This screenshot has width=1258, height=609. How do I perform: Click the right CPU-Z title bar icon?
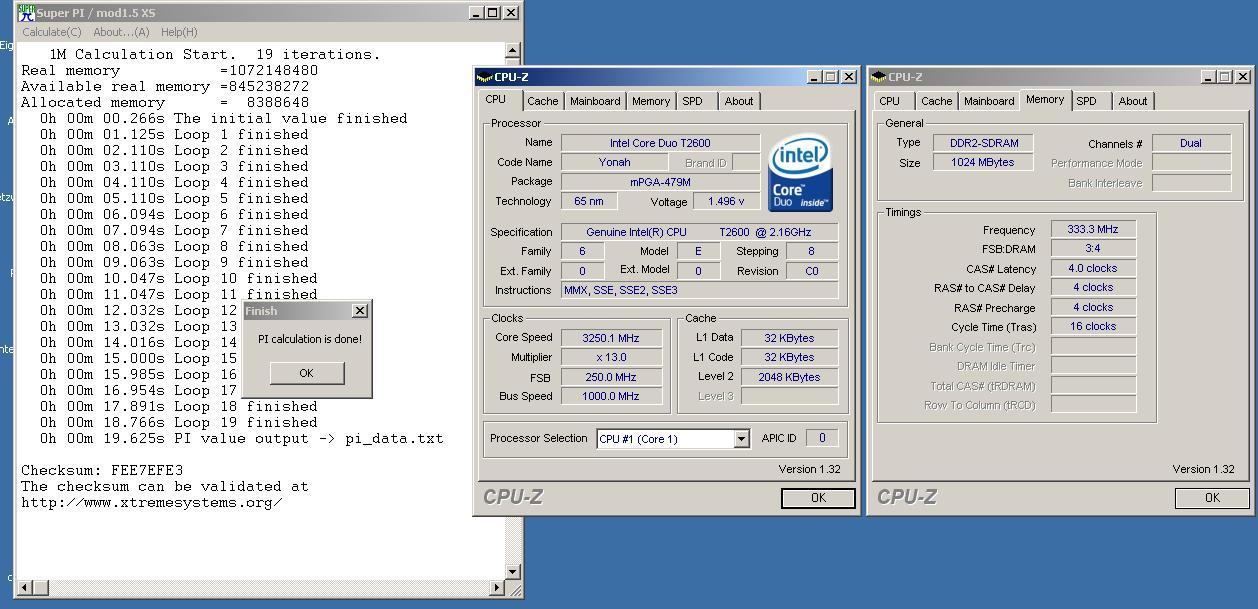coord(879,77)
